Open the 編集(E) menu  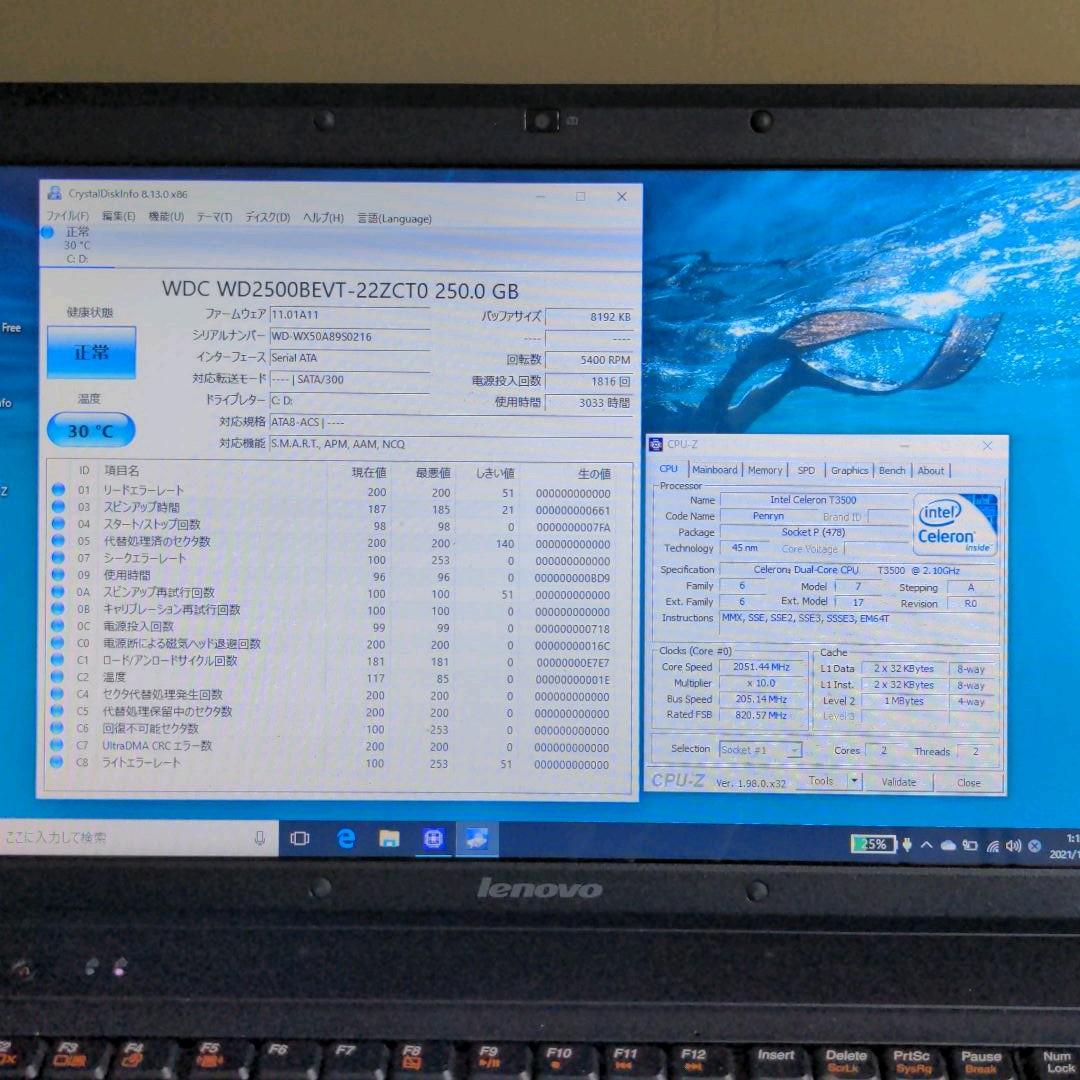[118, 216]
